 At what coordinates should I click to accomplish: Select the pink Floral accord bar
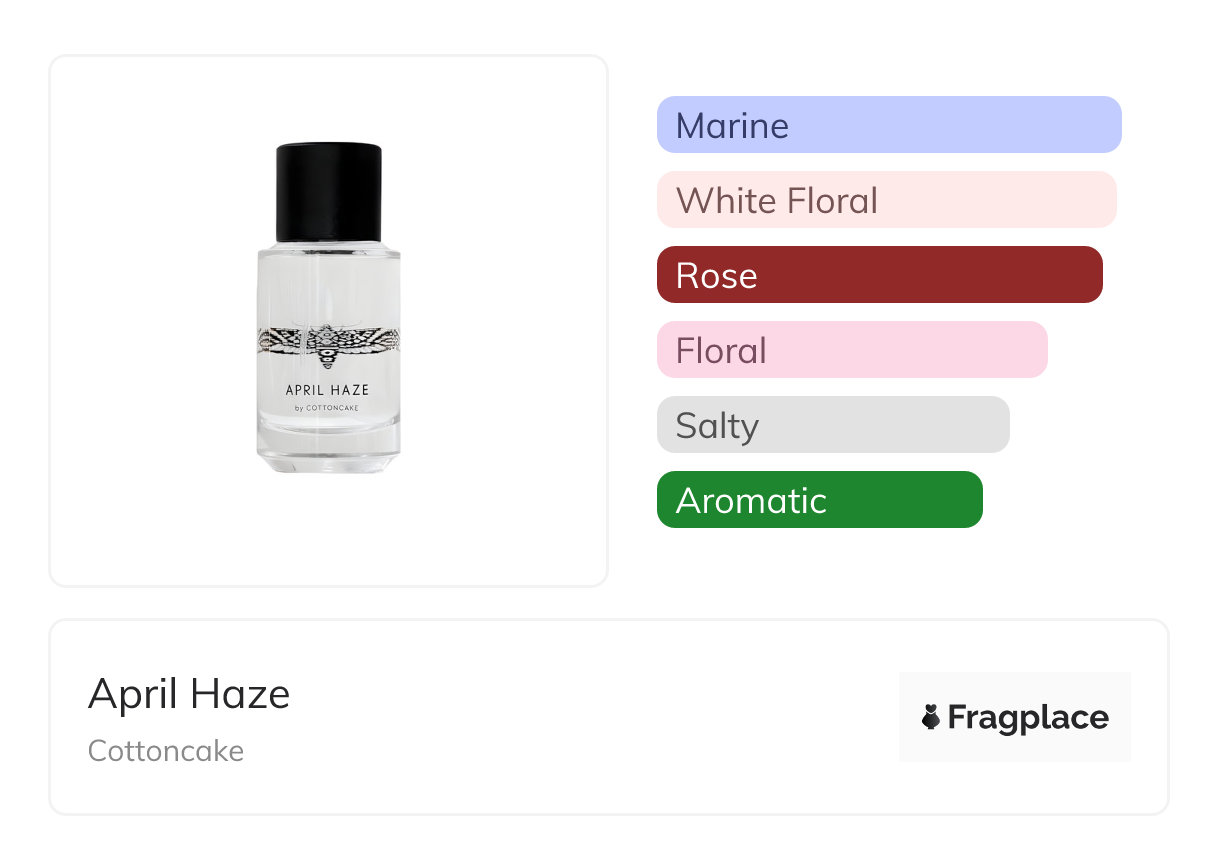point(851,350)
